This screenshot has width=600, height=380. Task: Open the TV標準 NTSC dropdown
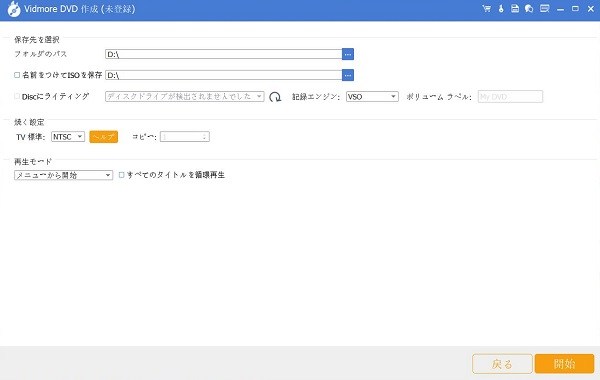[x=68, y=137]
